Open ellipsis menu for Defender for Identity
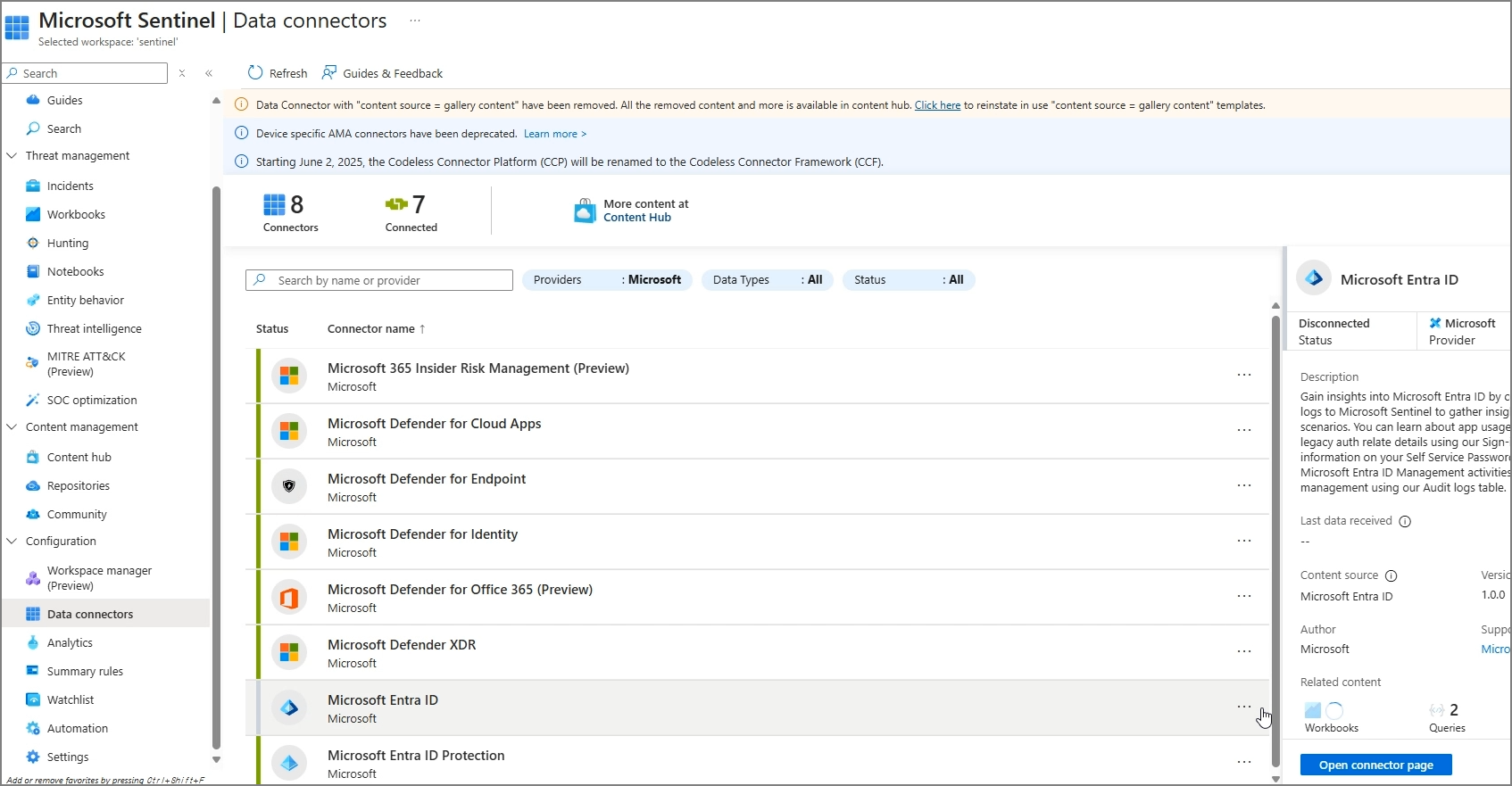This screenshot has width=1512, height=786. [1244, 541]
